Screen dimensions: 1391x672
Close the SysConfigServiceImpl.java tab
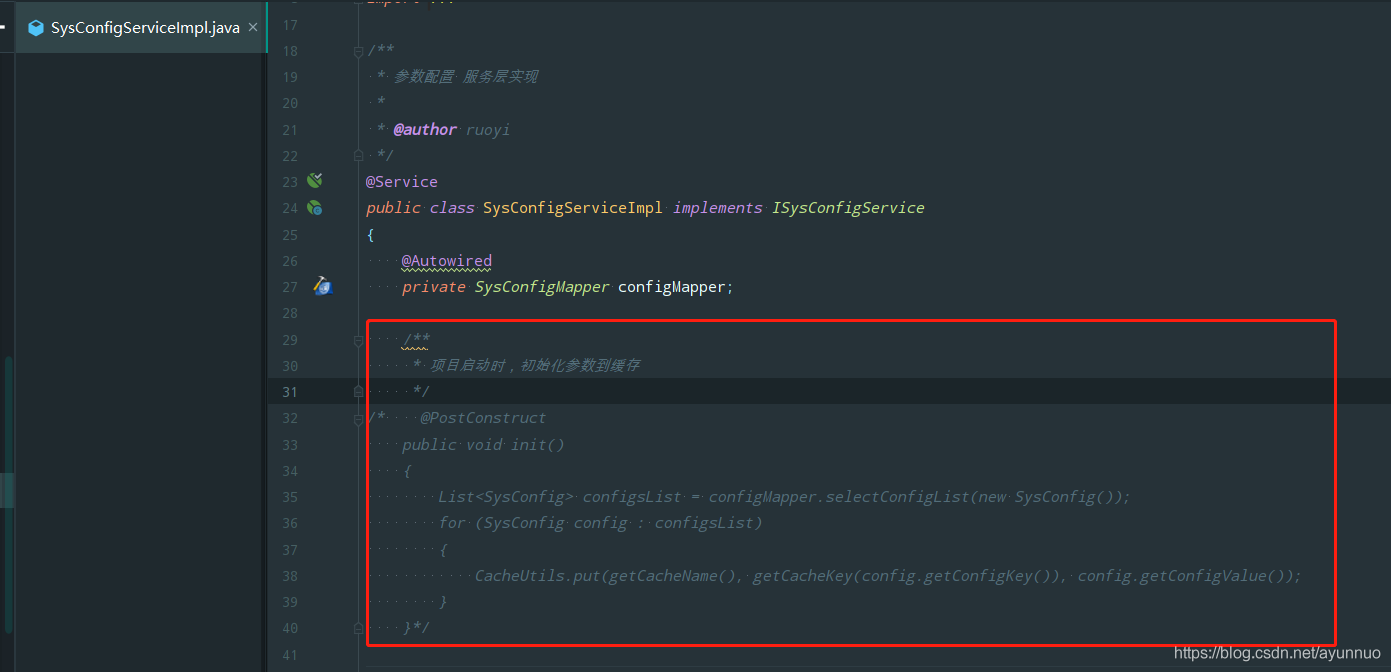253,27
